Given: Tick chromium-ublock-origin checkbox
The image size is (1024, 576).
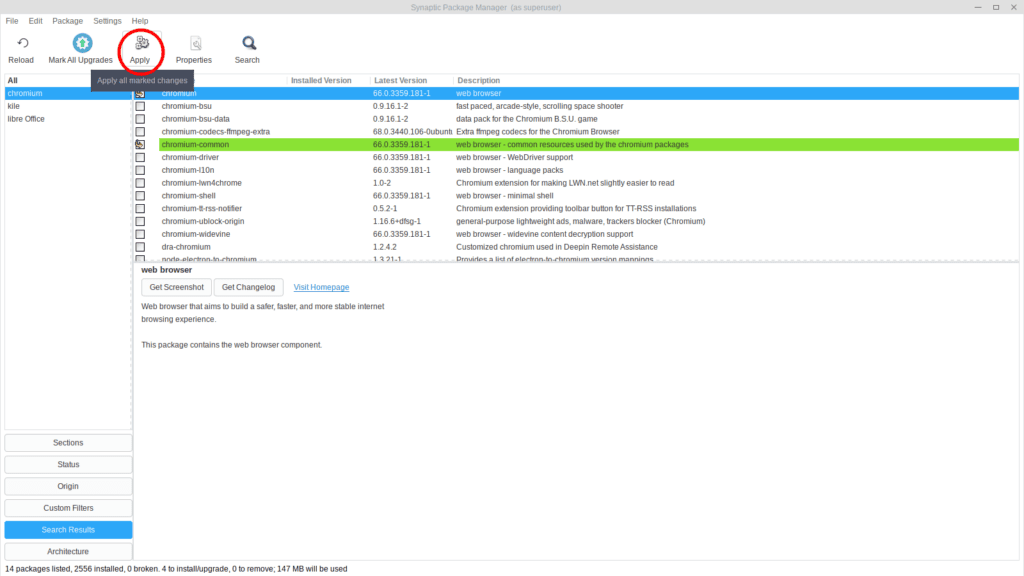Looking at the screenshot, I should click(140, 221).
